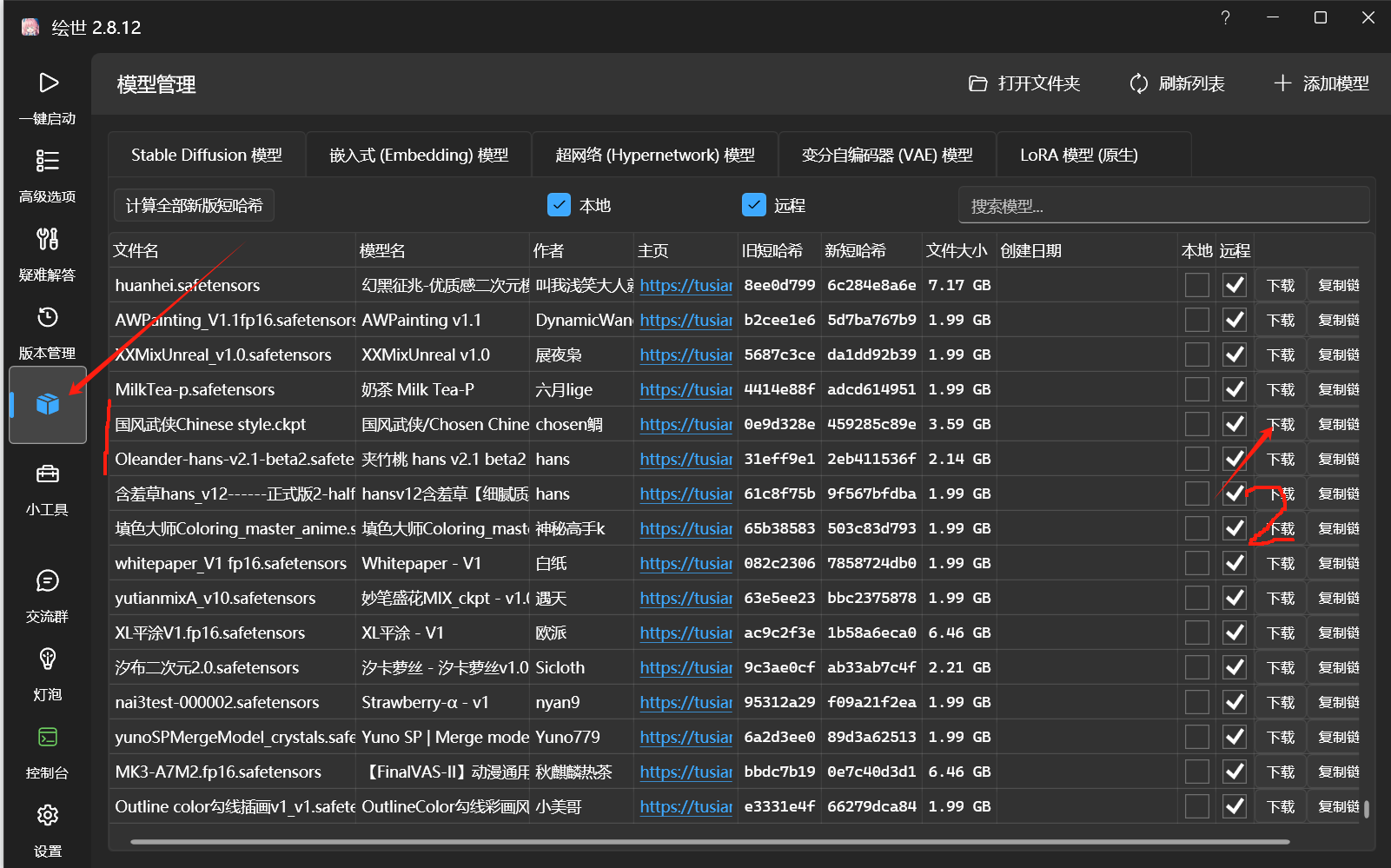The width and height of the screenshot is (1391, 868).
Task: Click the 添加模型 plus icon
Action: pyautogui.click(x=1282, y=83)
